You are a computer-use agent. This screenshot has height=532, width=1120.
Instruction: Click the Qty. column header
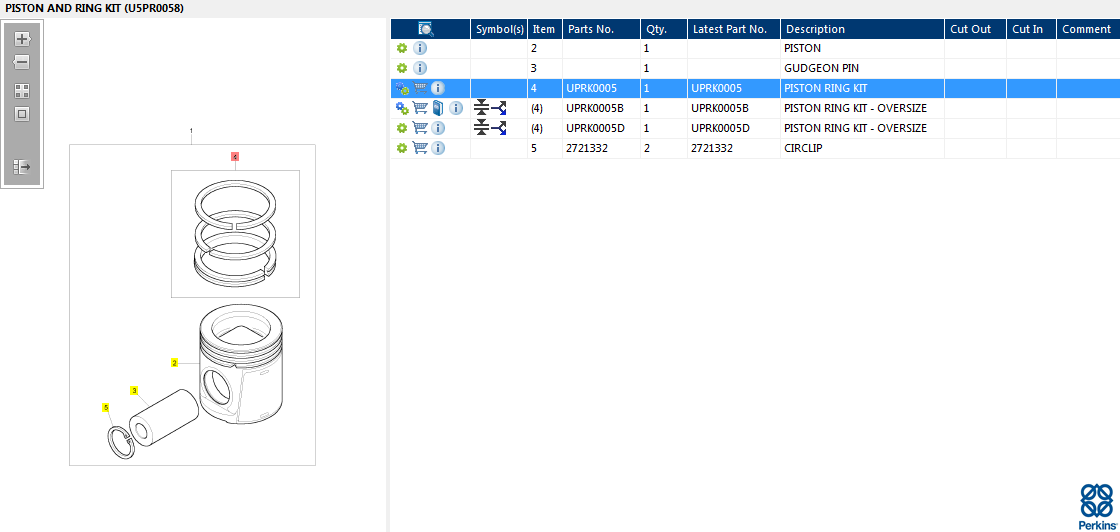(664, 29)
